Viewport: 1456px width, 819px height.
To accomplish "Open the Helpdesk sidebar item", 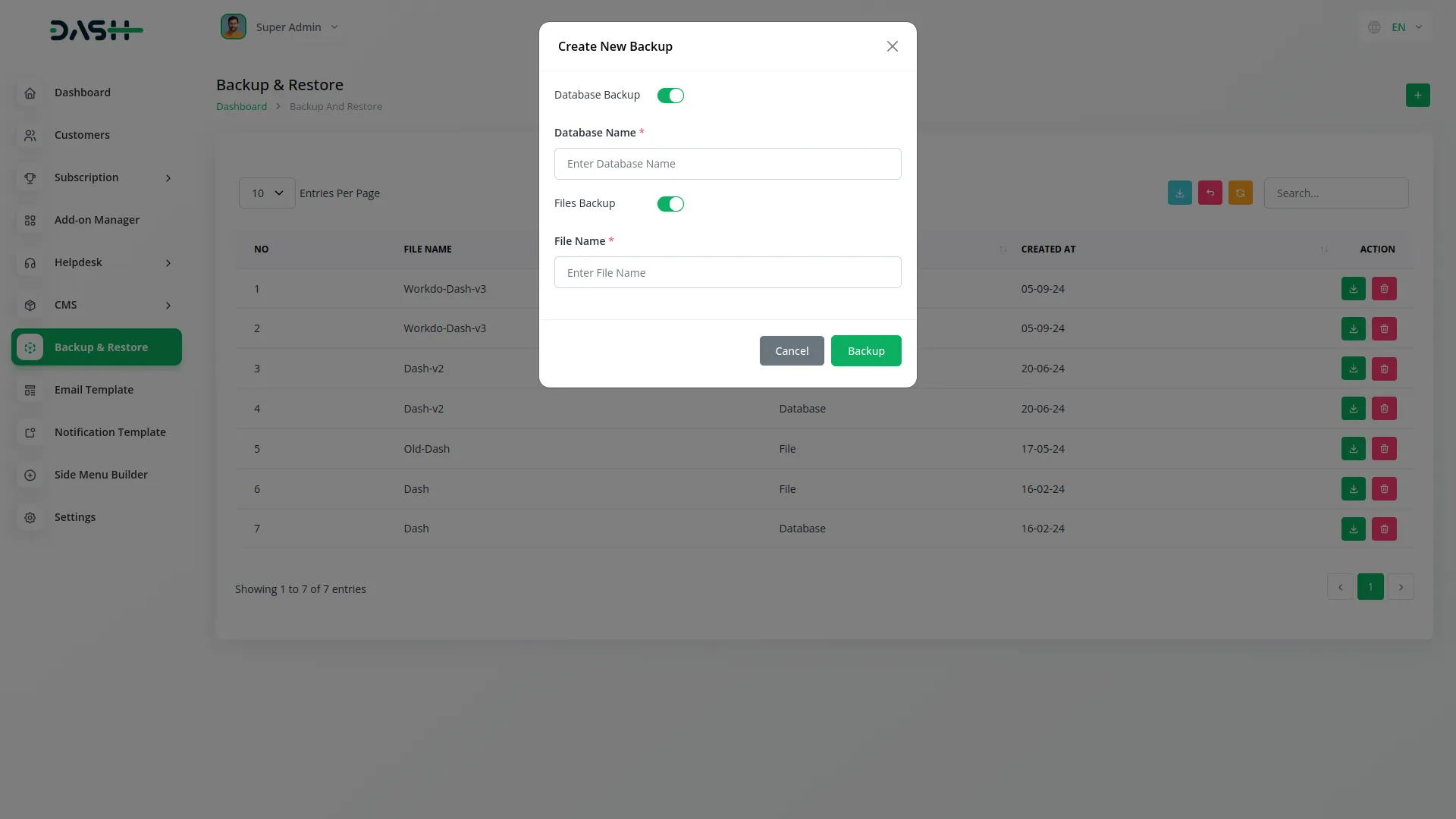I will click(x=77, y=262).
